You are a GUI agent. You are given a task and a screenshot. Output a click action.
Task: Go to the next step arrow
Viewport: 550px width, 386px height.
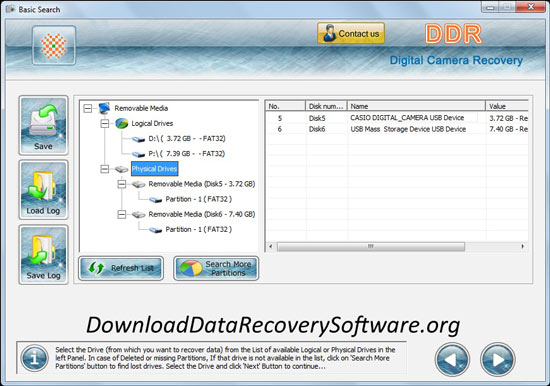[x=497, y=360]
